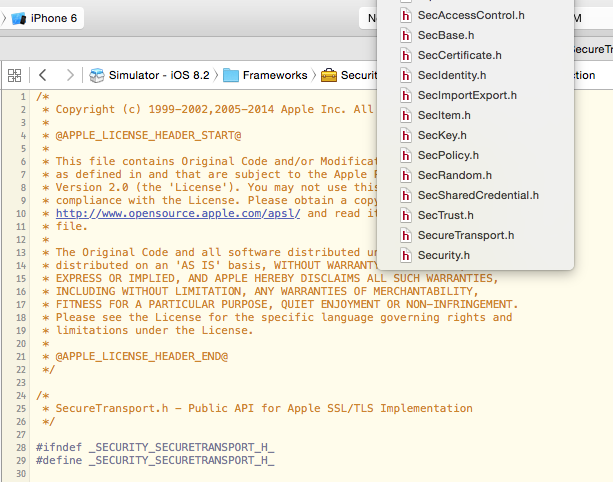Open the Frameworks jump bar segment
This screenshot has width=613, height=482.
275,75
